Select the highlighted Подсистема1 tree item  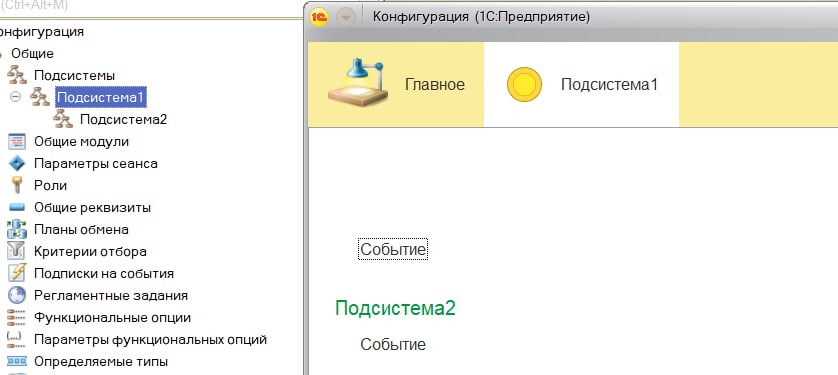click(x=100, y=97)
